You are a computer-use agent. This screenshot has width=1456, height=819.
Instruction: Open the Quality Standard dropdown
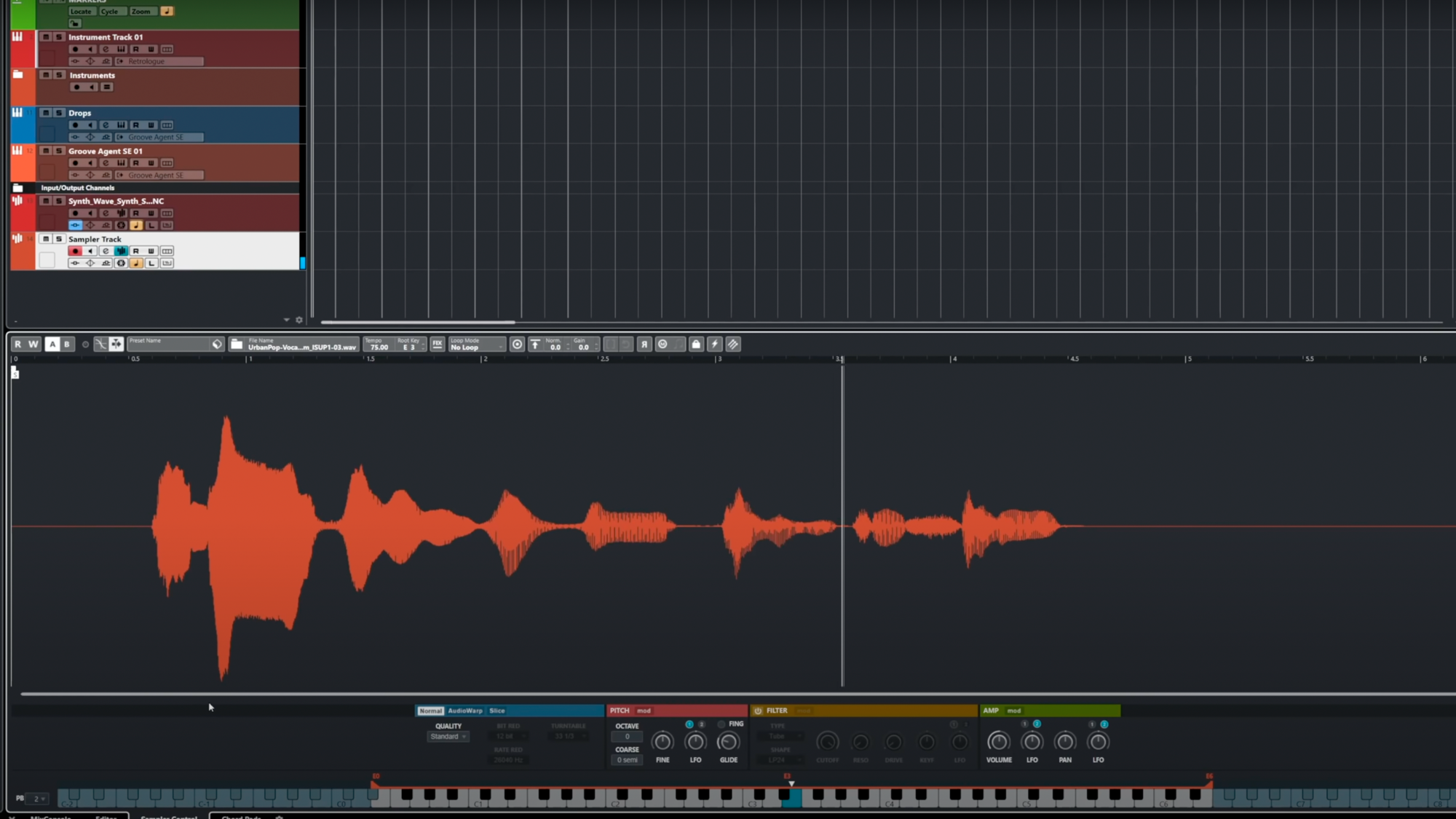(x=448, y=737)
